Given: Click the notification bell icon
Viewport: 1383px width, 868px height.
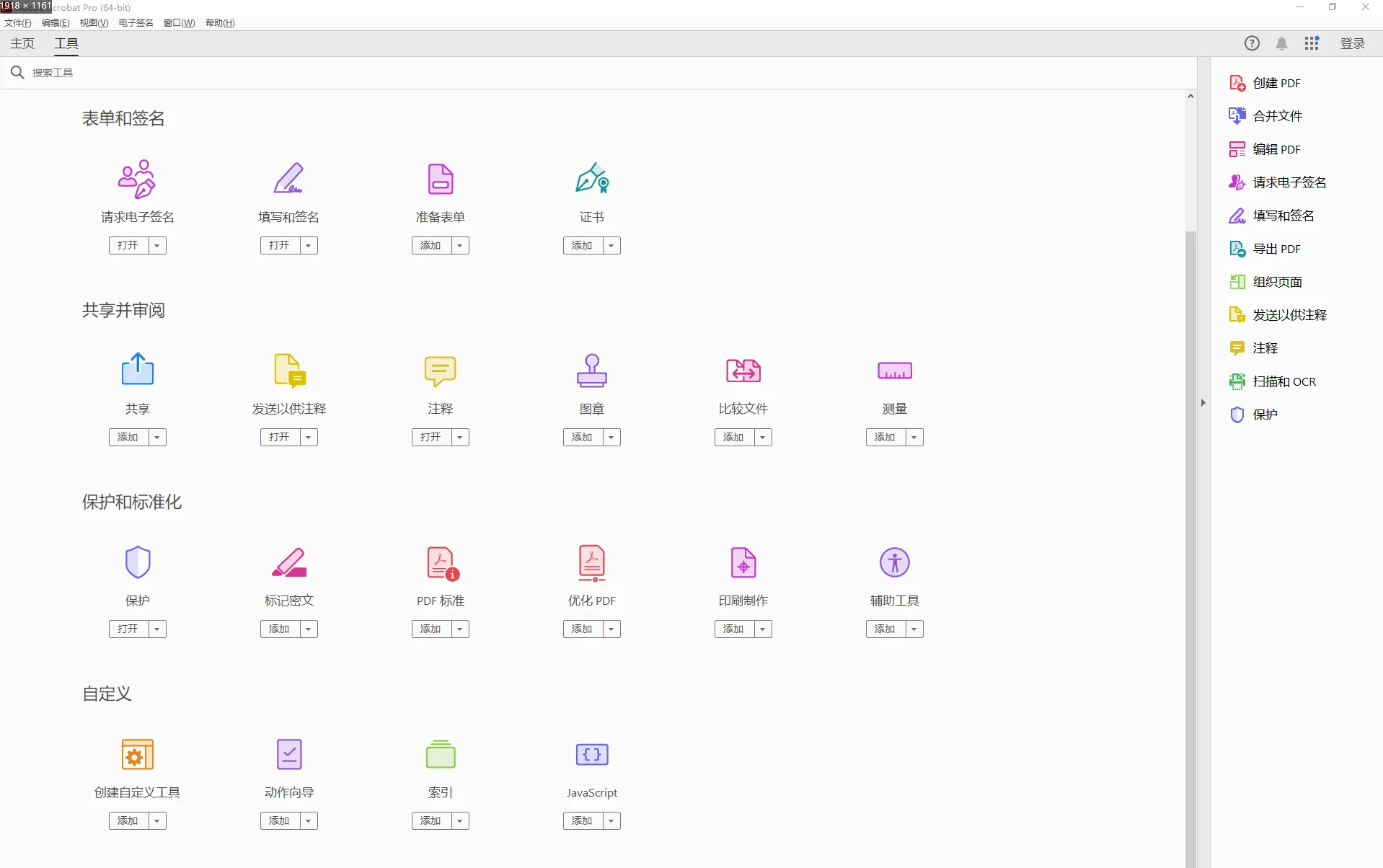Looking at the screenshot, I should [1281, 44].
